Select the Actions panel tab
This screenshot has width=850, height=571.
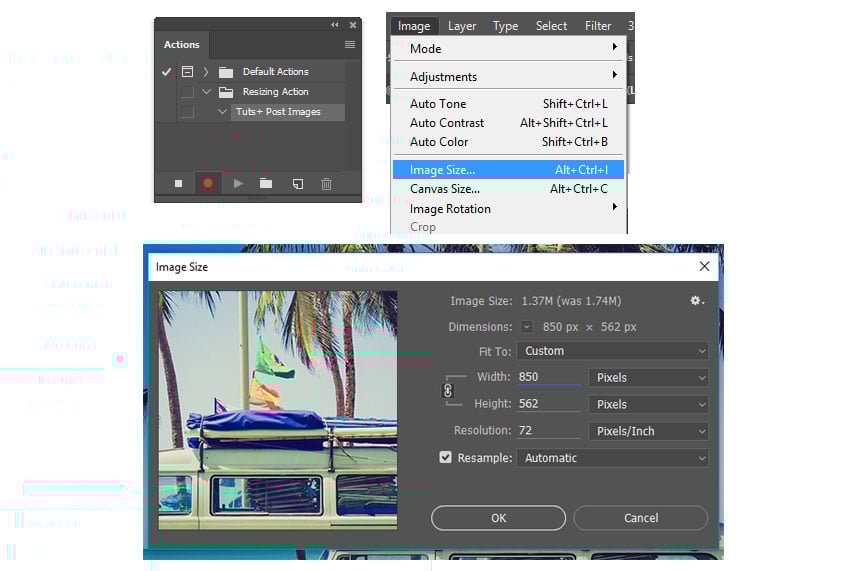tap(182, 44)
